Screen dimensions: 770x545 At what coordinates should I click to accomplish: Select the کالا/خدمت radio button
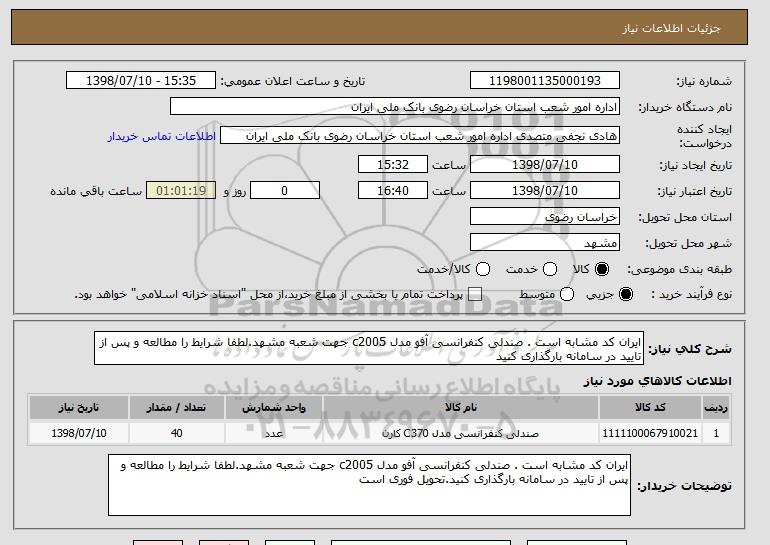pos(483,269)
